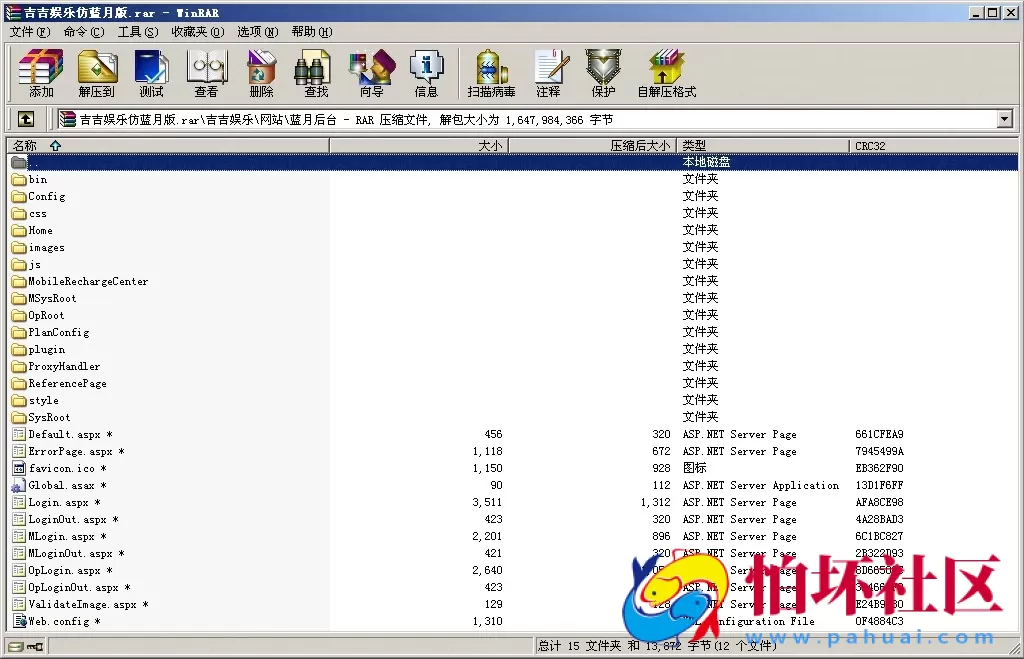
Task: Run the 测试 (Test) archive tool
Action: 151,73
